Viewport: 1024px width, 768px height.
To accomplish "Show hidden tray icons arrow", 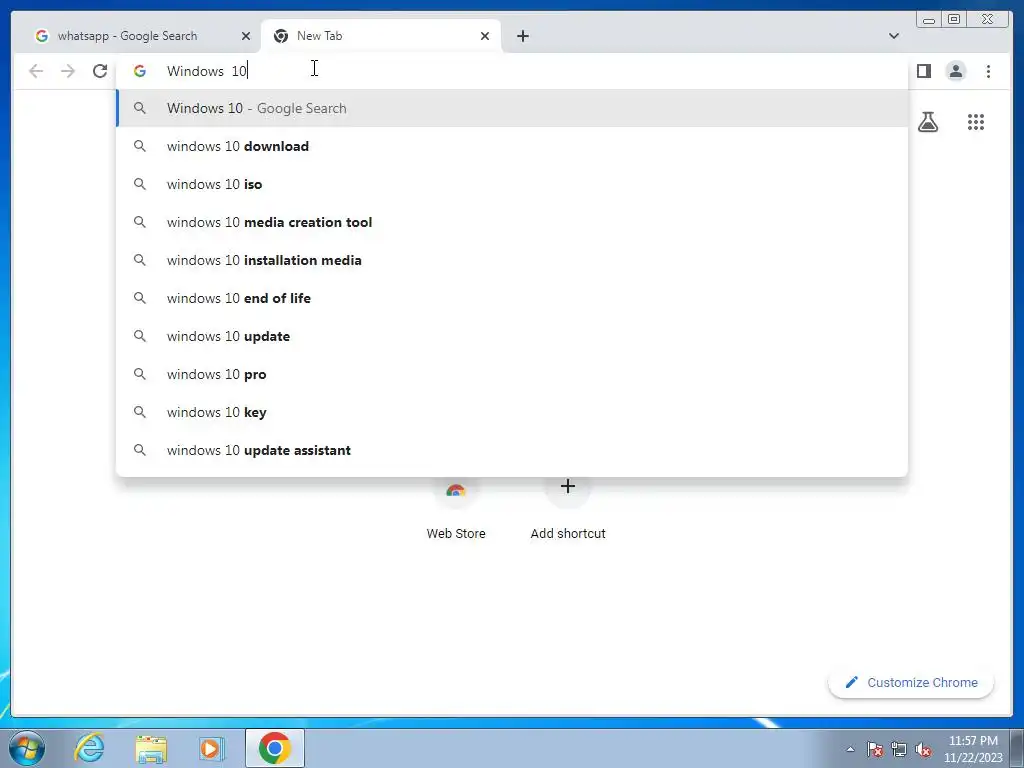I will [x=850, y=749].
